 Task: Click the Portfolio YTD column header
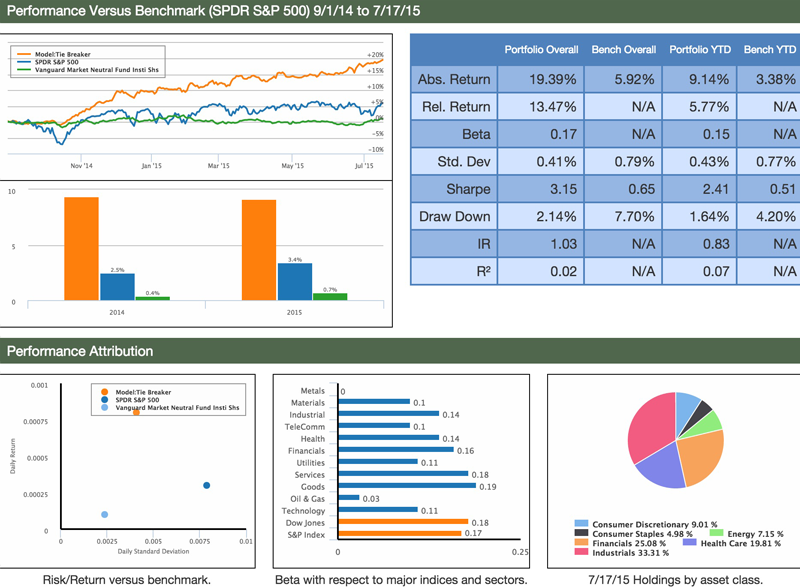(701, 49)
